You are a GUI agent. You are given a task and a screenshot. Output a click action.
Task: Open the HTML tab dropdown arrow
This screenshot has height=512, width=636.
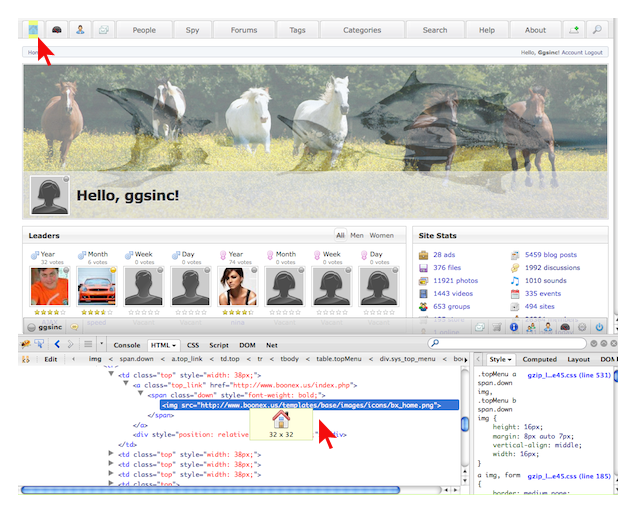[x=173, y=344]
